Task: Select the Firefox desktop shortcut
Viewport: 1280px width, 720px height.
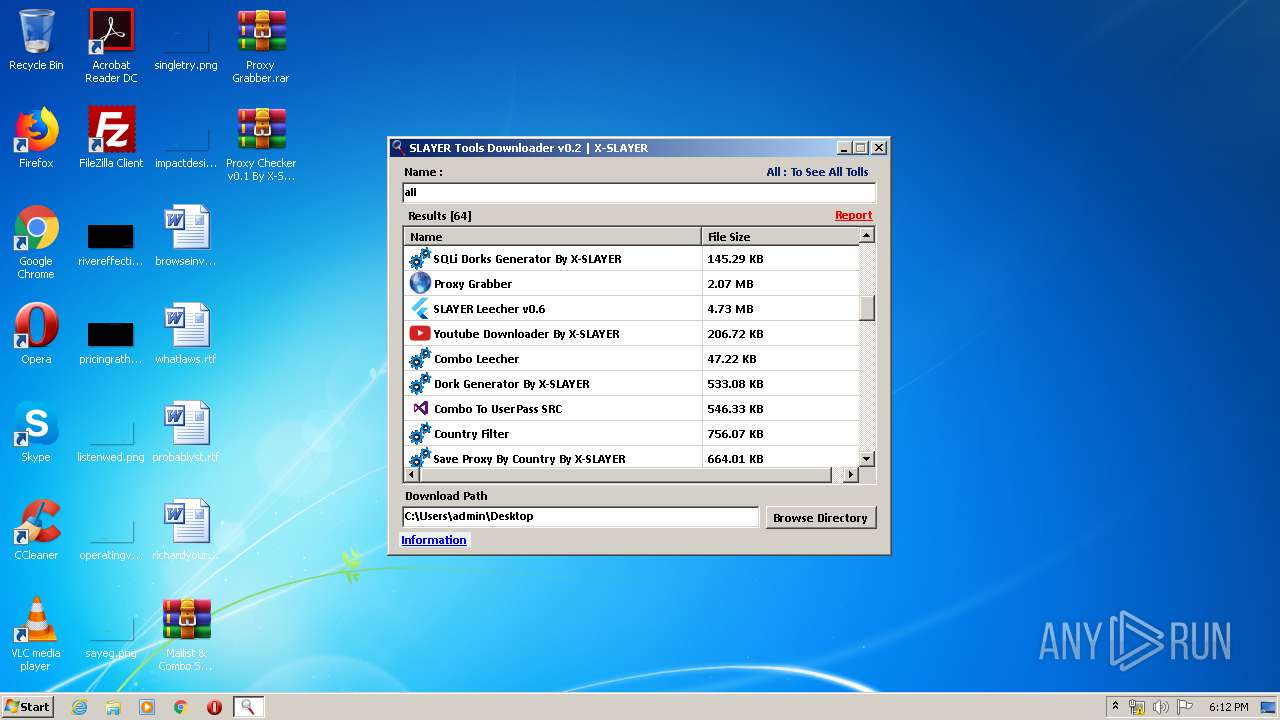Action: [36, 138]
